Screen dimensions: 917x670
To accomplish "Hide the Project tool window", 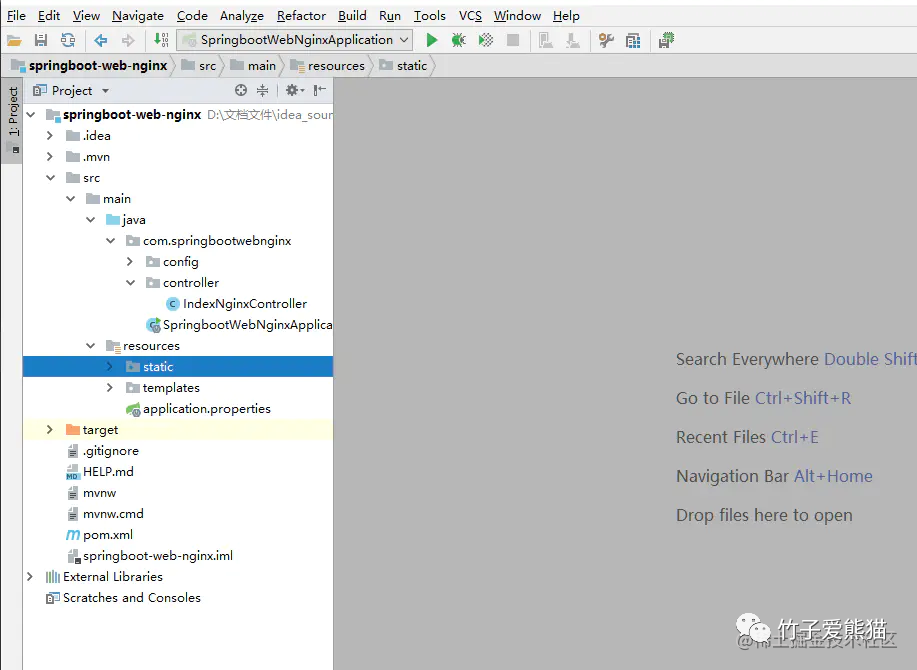I will tap(319, 90).
